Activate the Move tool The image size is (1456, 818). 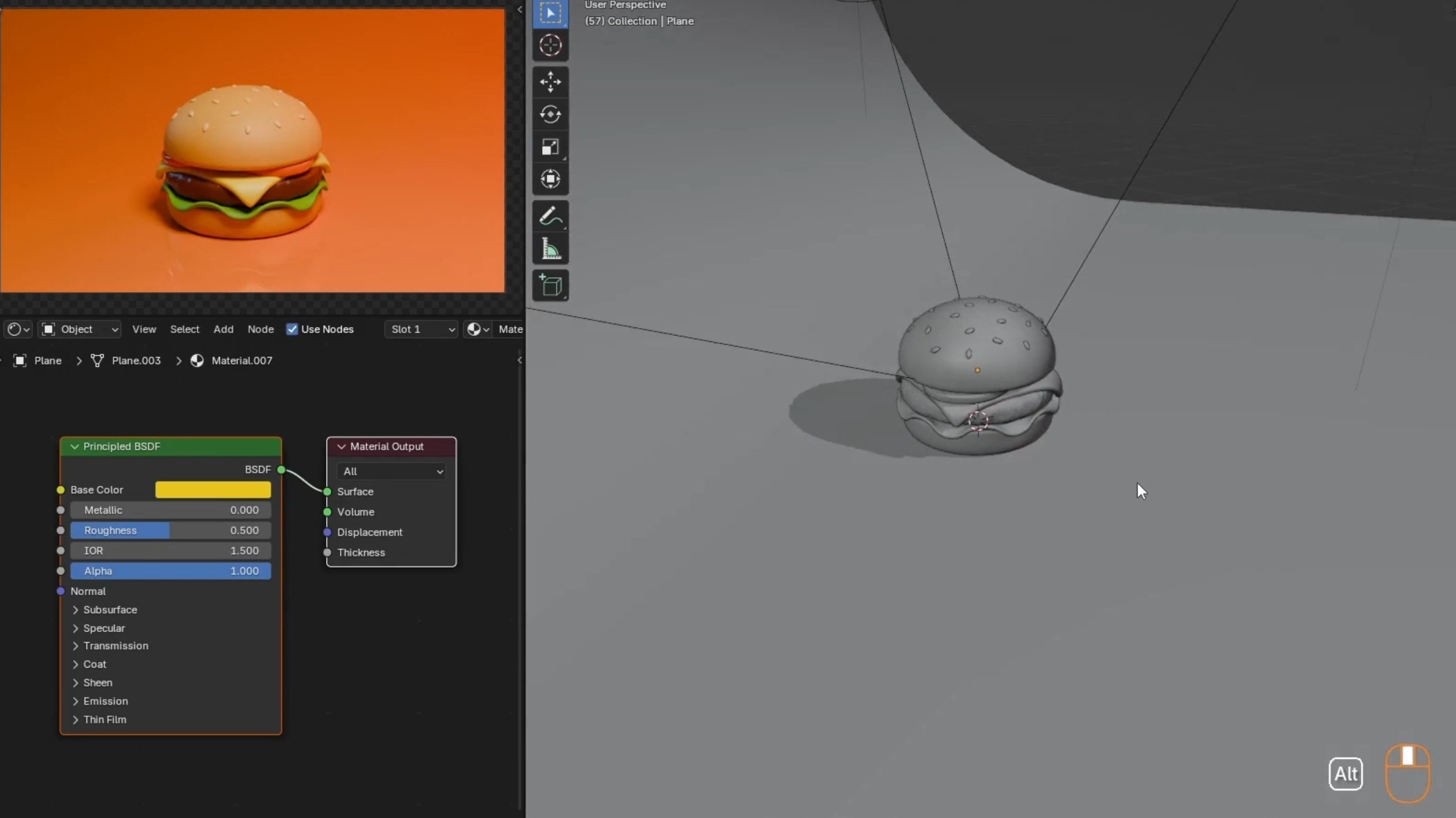[x=550, y=82]
